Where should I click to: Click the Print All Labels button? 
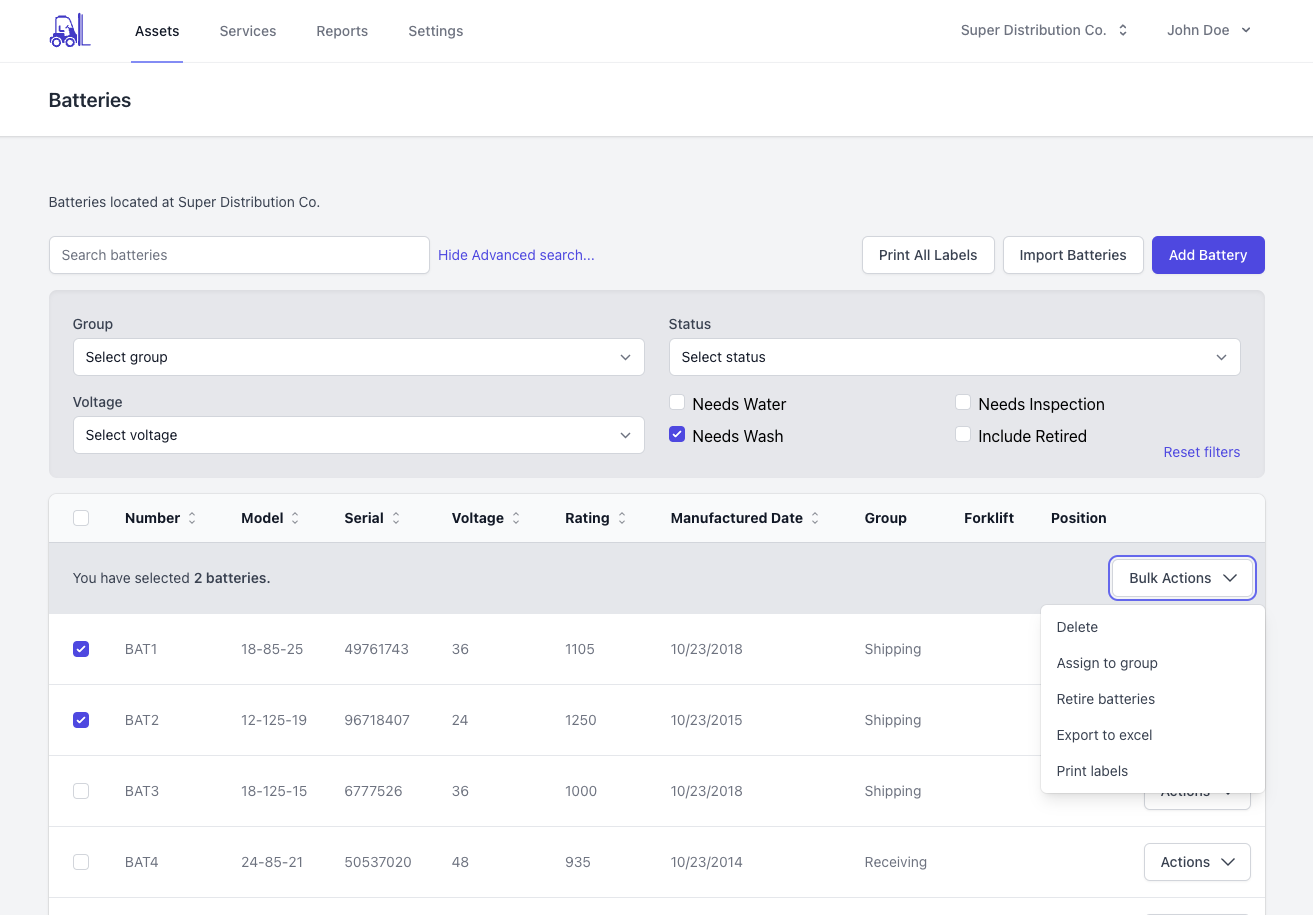[928, 255]
